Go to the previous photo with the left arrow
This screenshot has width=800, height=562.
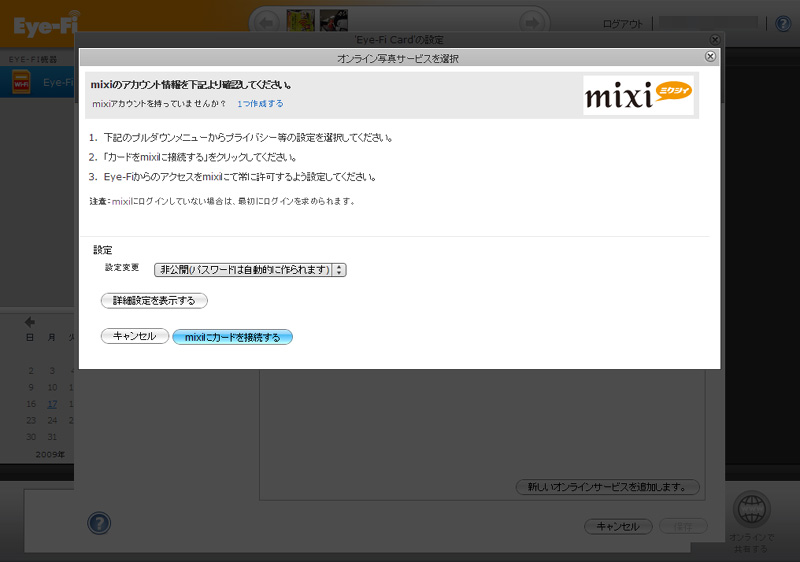click(267, 22)
